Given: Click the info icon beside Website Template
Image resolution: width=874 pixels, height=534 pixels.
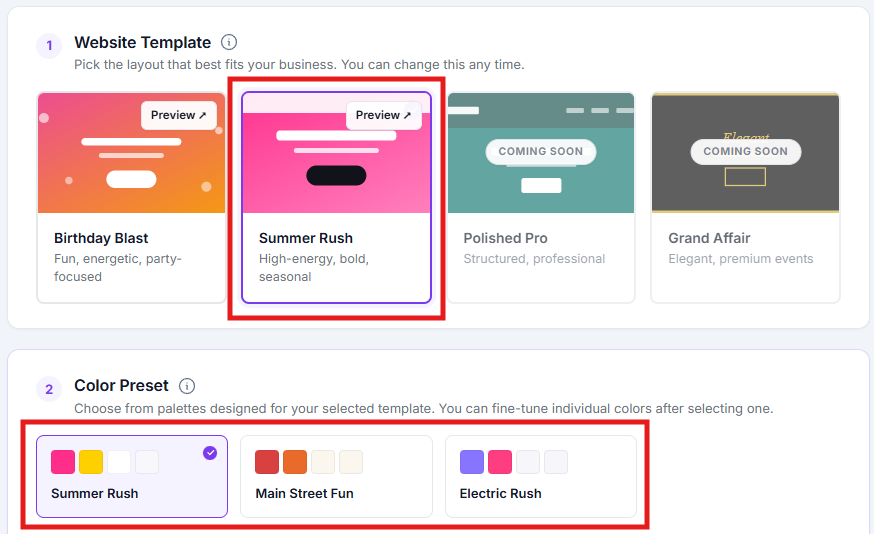Looking at the screenshot, I should click(x=229, y=42).
